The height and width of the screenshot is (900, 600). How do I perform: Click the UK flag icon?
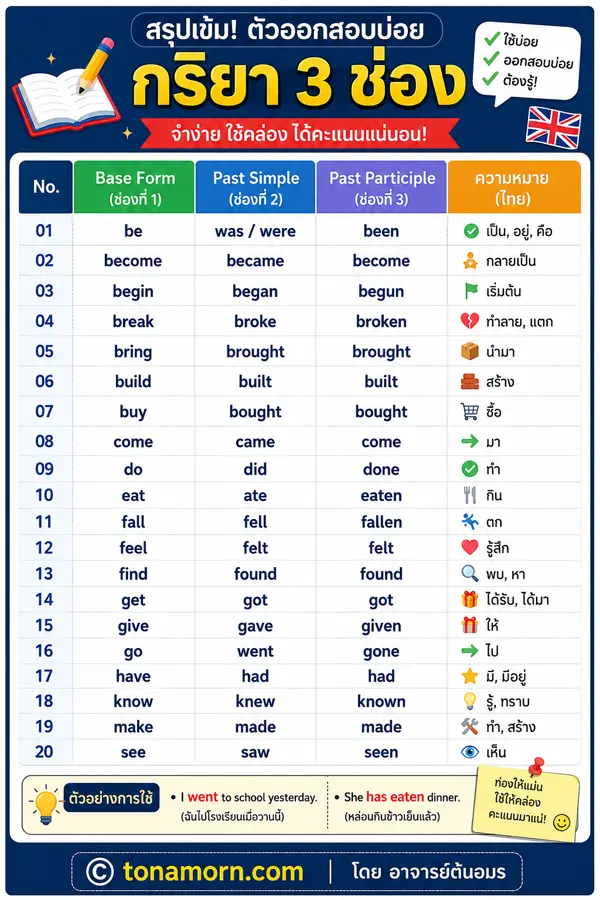pyautogui.click(x=553, y=127)
